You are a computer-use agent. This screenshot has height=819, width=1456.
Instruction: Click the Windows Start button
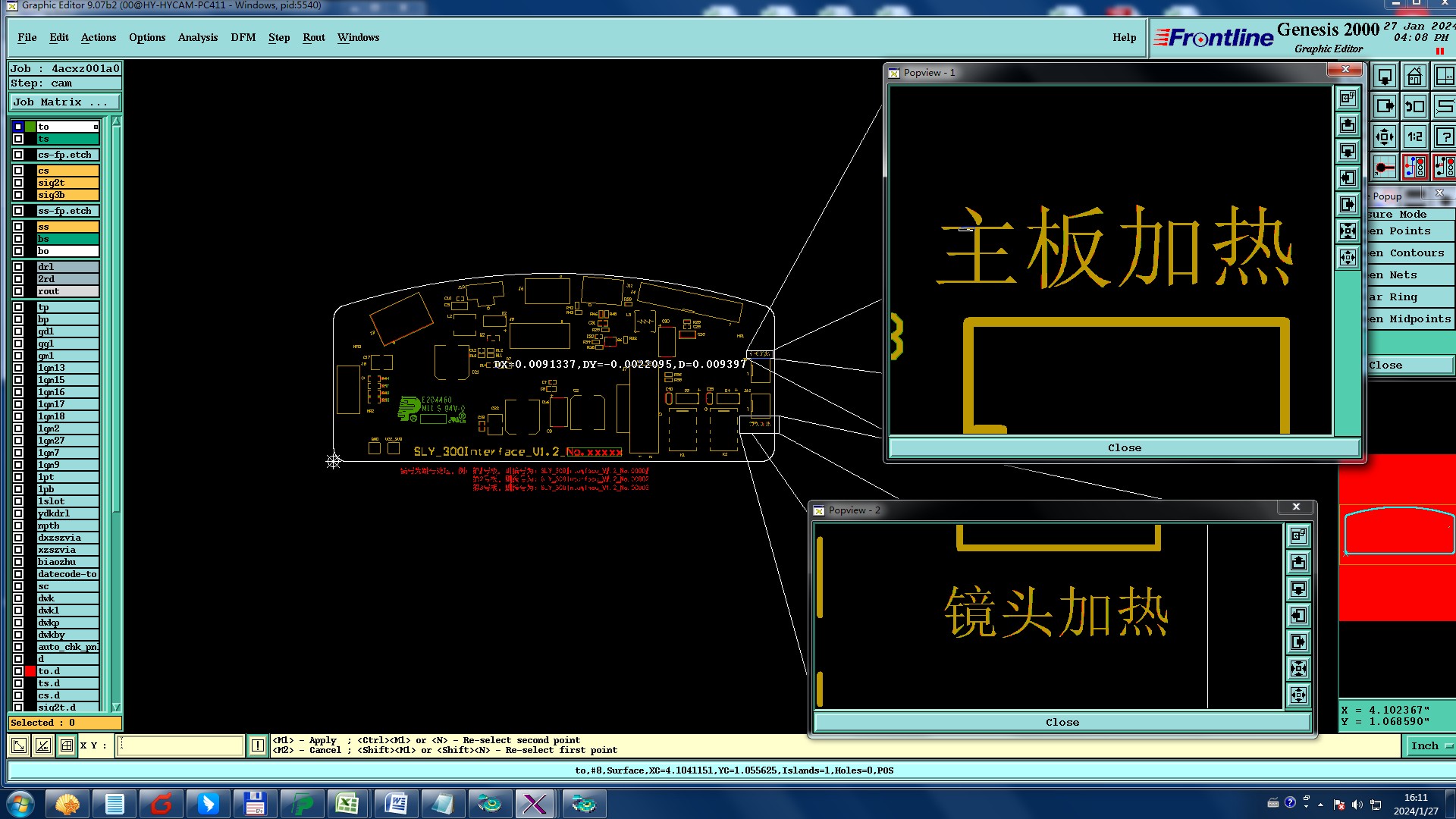point(20,804)
